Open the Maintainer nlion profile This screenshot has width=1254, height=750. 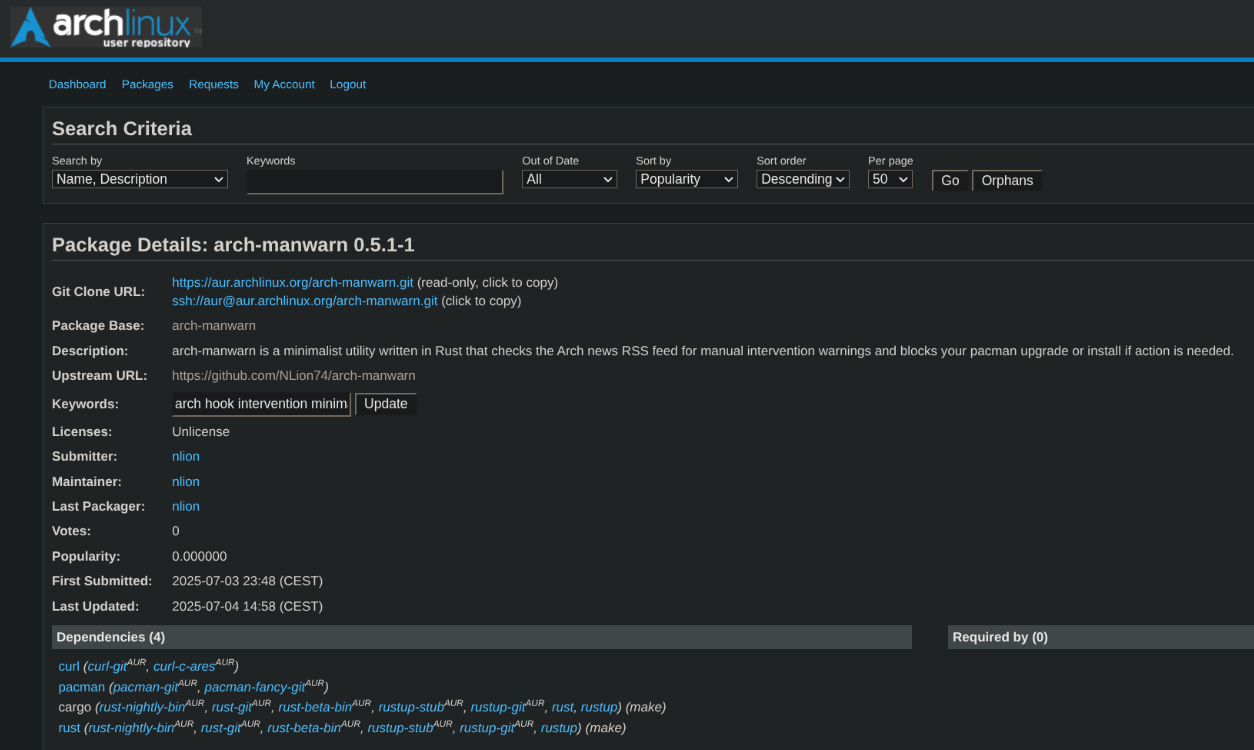pyautogui.click(x=186, y=482)
